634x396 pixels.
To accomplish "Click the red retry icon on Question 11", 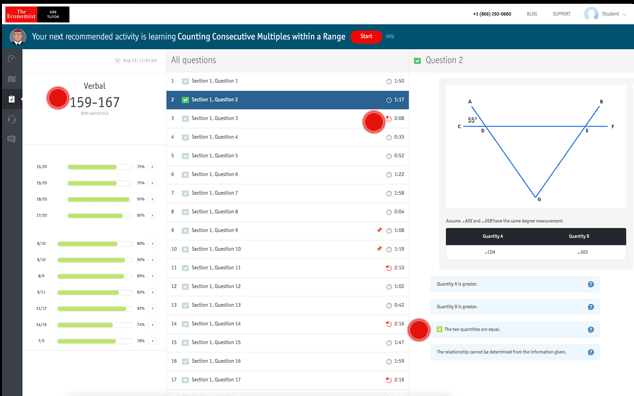I will click(389, 268).
